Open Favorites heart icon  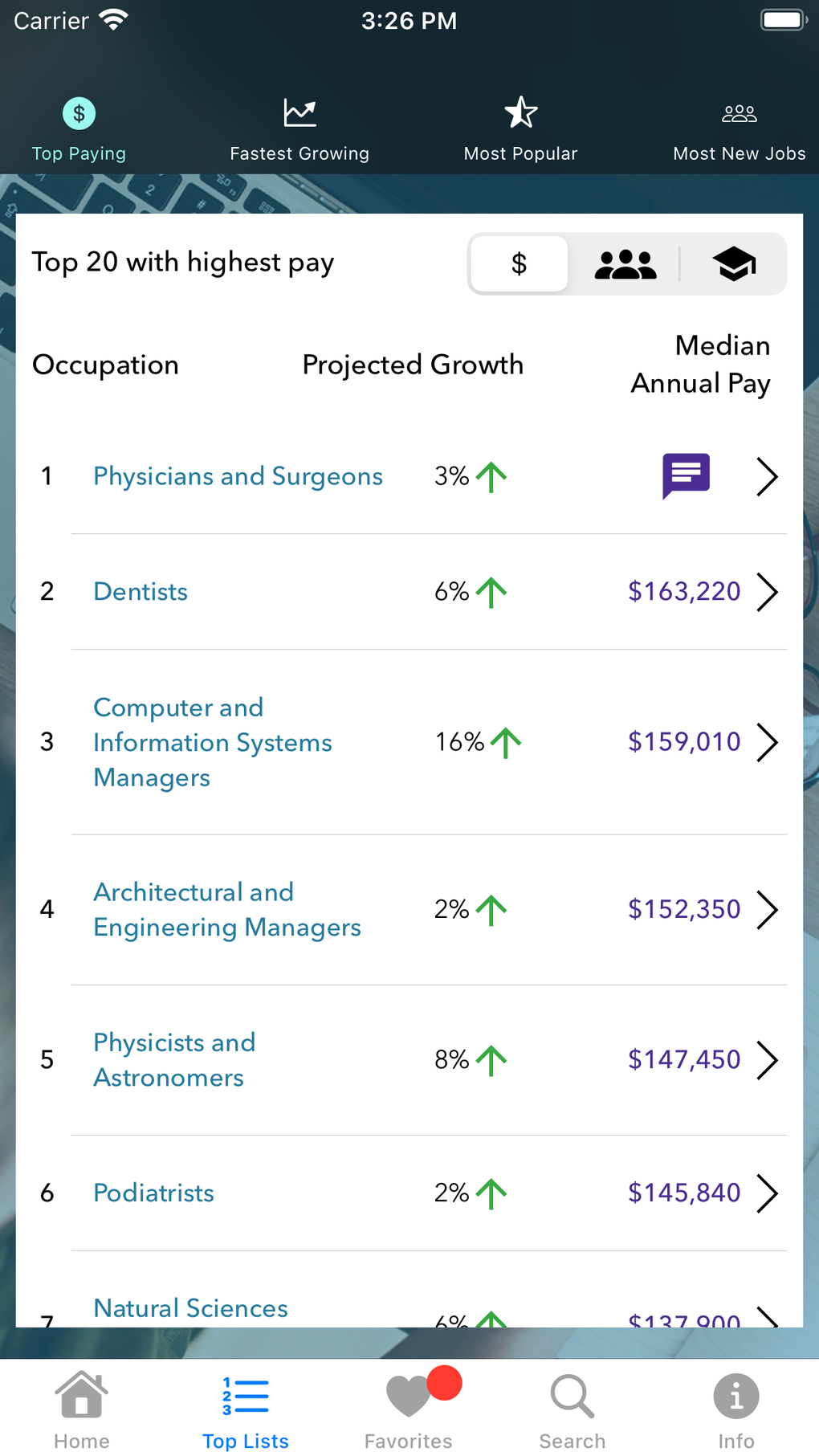(409, 1396)
